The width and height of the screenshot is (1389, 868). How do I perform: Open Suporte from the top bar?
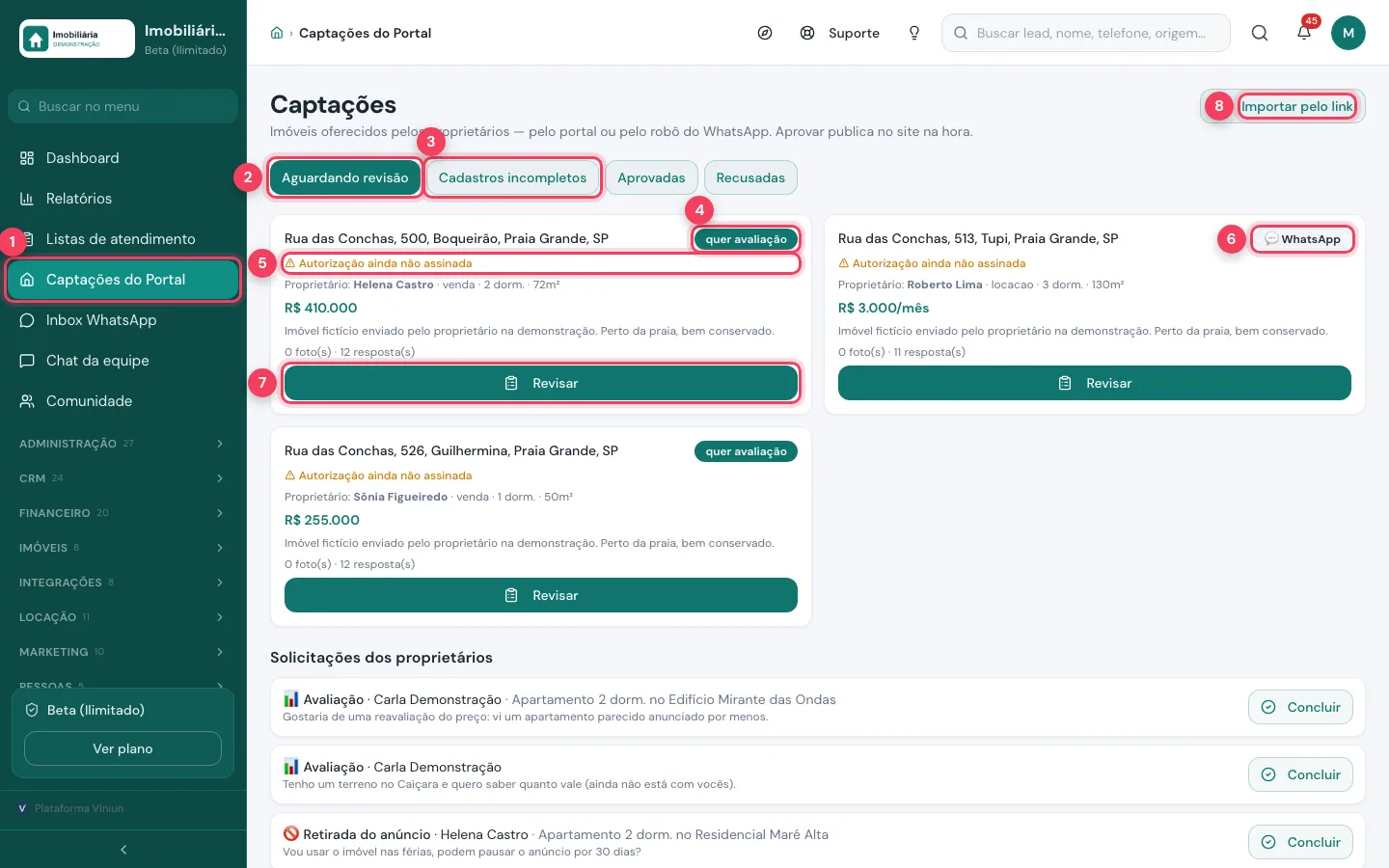840,33
